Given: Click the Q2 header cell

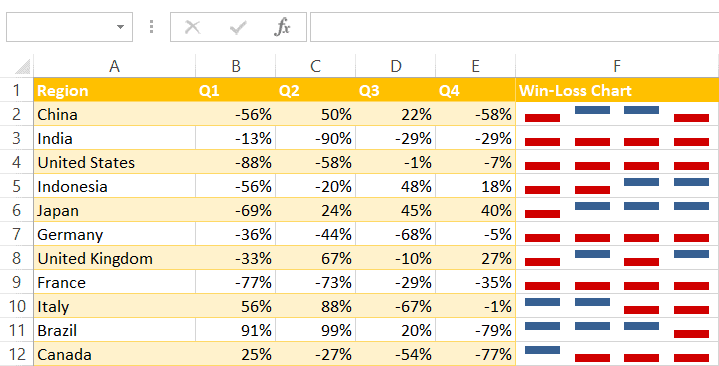Looking at the screenshot, I should pos(315,90).
